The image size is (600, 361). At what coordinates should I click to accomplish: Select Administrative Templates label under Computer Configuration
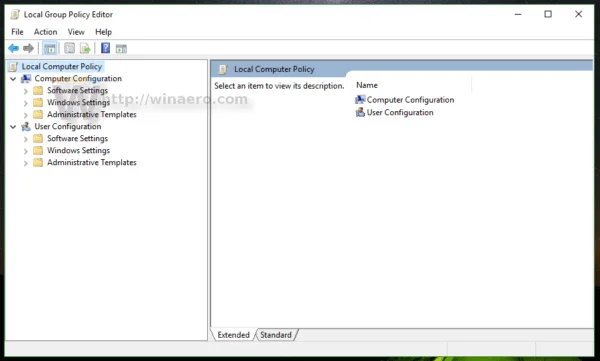[92, 114]
